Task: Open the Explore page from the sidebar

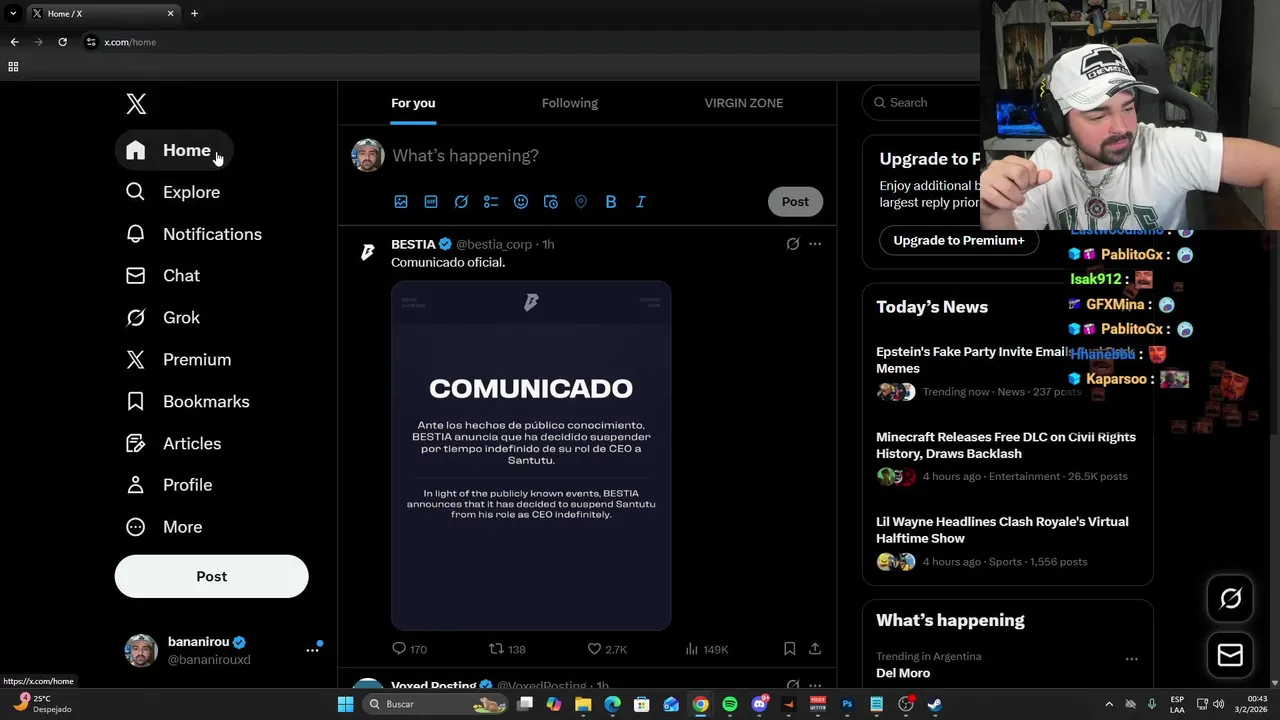Action: tap(173, 192)
